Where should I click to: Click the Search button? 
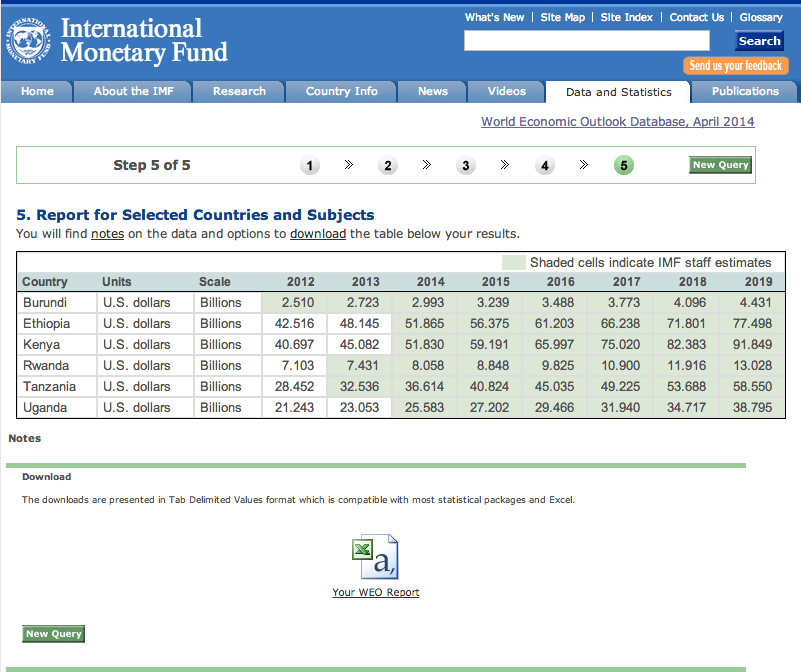[x=759, y=41]
